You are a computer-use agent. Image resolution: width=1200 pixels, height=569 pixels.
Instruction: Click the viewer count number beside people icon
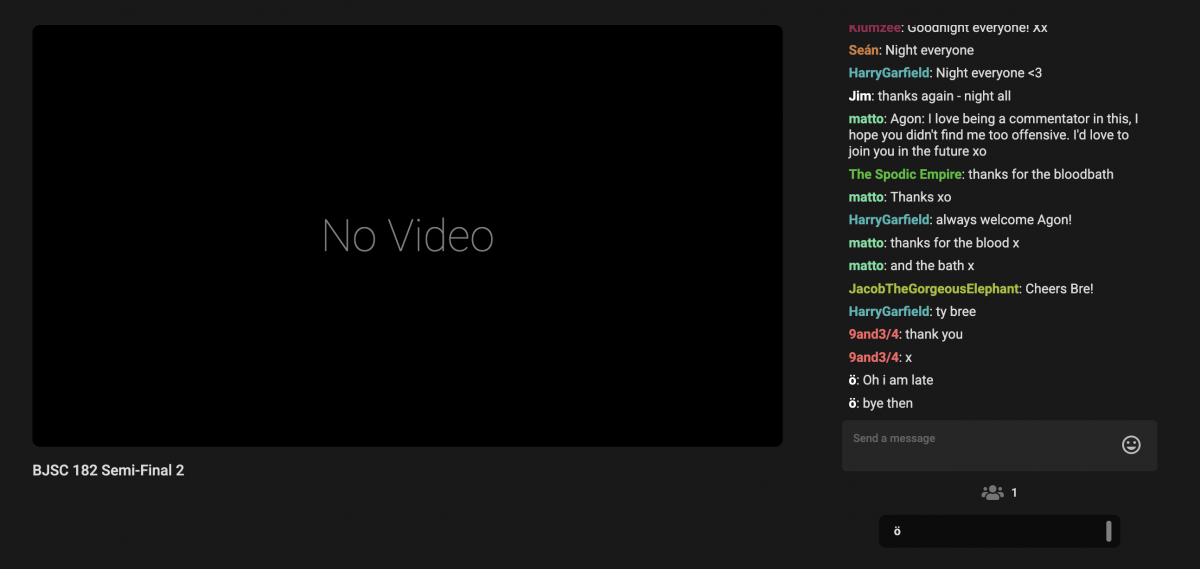pyautogui.click(x=1014, y=493)
